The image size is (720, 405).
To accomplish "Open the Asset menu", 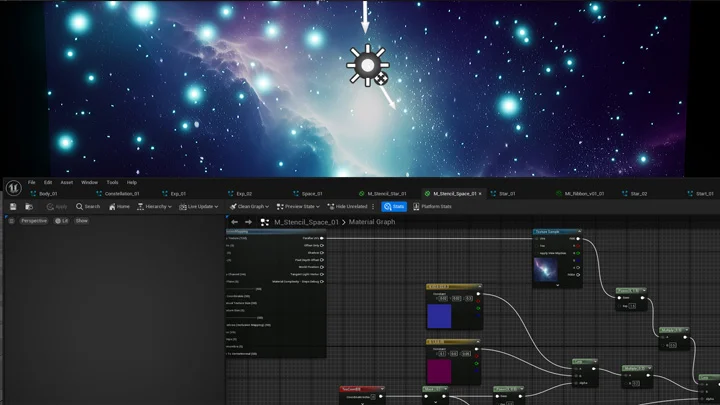I will tap(67, 182).
